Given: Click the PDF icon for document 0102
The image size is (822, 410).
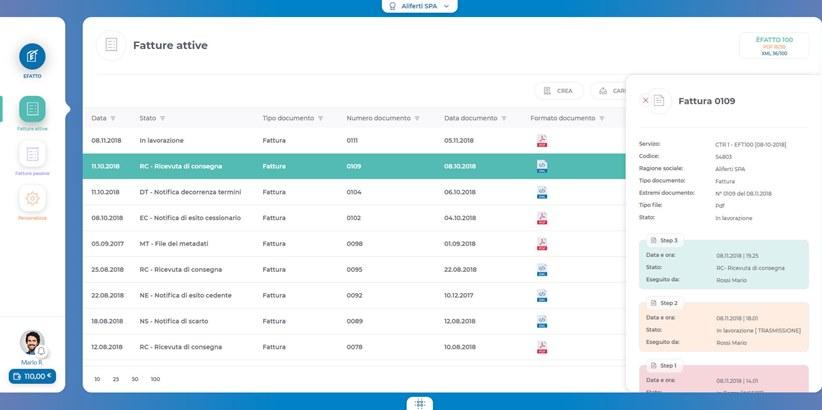Looking at the screenshot, I should pyautogui.click(x=541, y=217).
